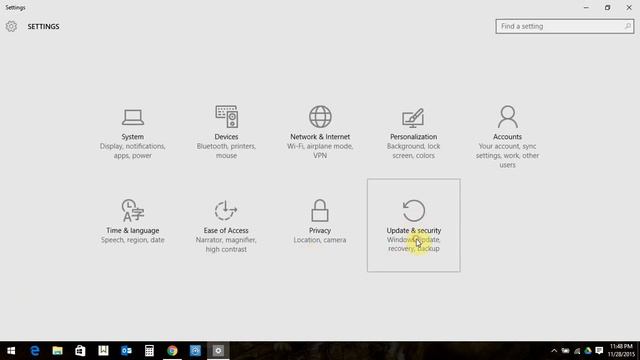Open the Windows Start menu
This screenshot has height=360, width=640.
[x=11, y=351]
